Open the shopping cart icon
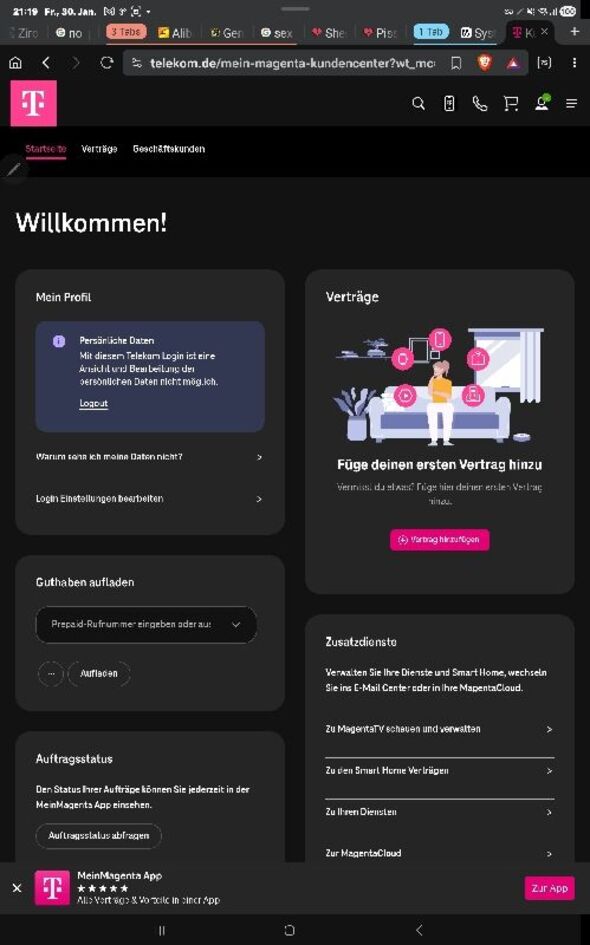Screen dimensions: 590x945 510,104
